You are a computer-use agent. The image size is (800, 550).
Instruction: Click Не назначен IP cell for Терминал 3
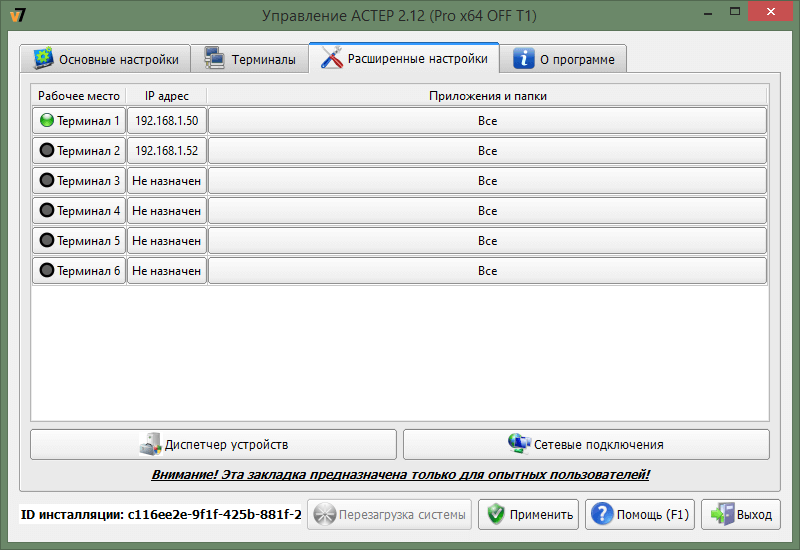click(x=167, y=181)
